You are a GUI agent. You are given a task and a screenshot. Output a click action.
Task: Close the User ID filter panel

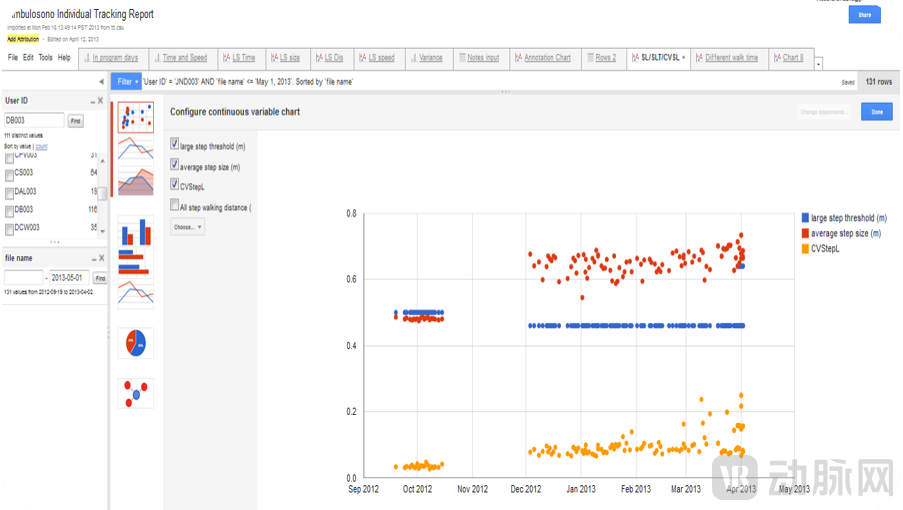(x=101, y=101)
